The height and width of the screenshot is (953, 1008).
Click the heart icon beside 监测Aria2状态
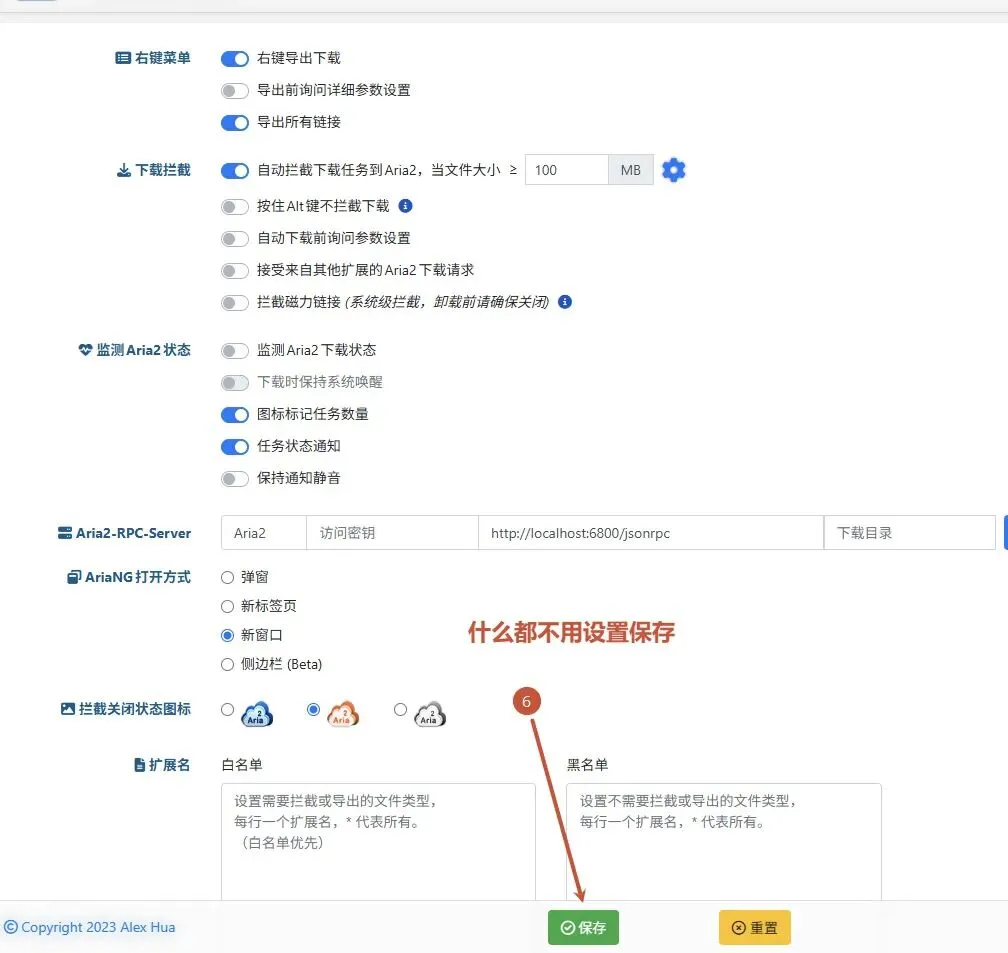point(86,350)
